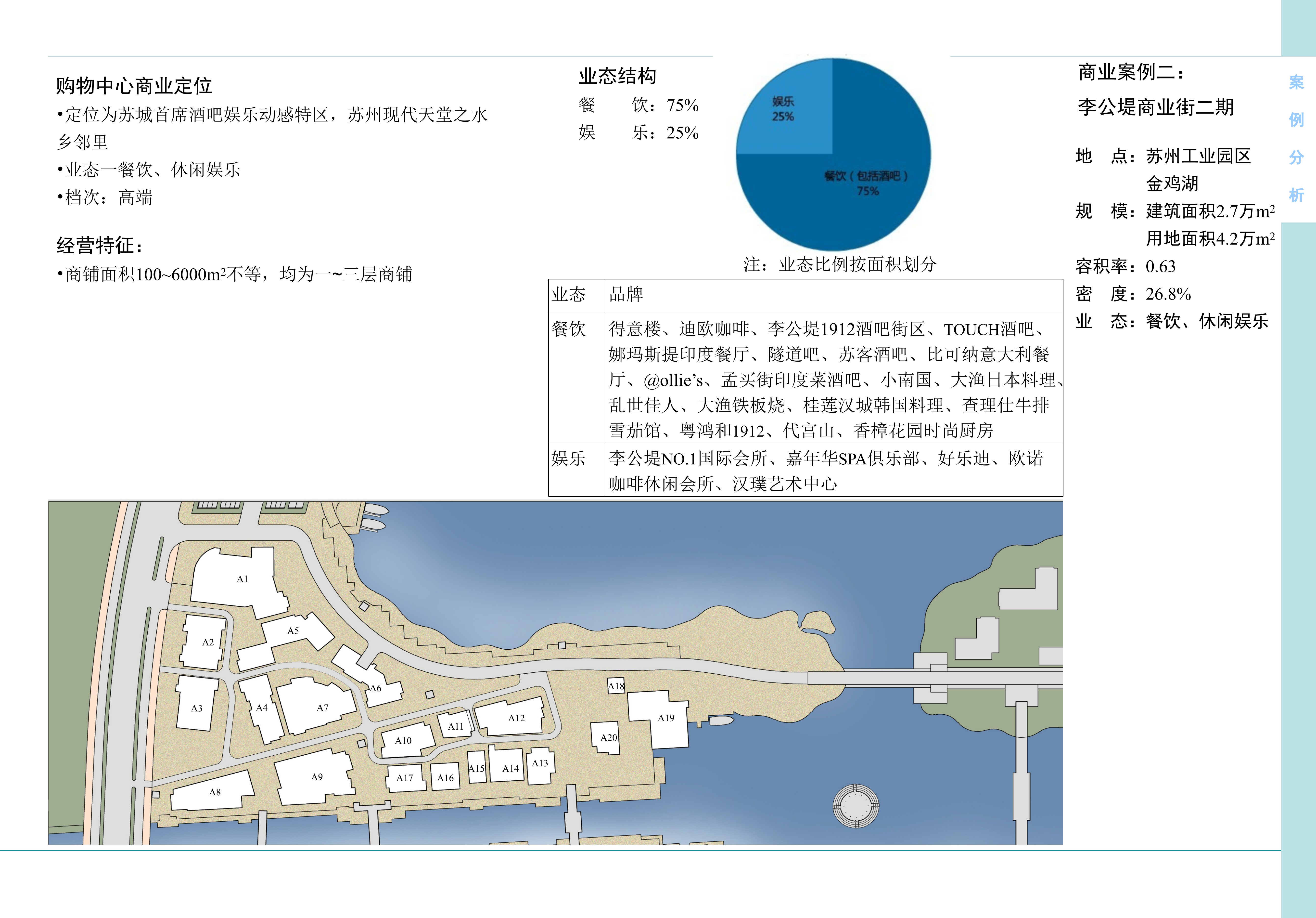Select building A15 on the map

tap(477, 767)
